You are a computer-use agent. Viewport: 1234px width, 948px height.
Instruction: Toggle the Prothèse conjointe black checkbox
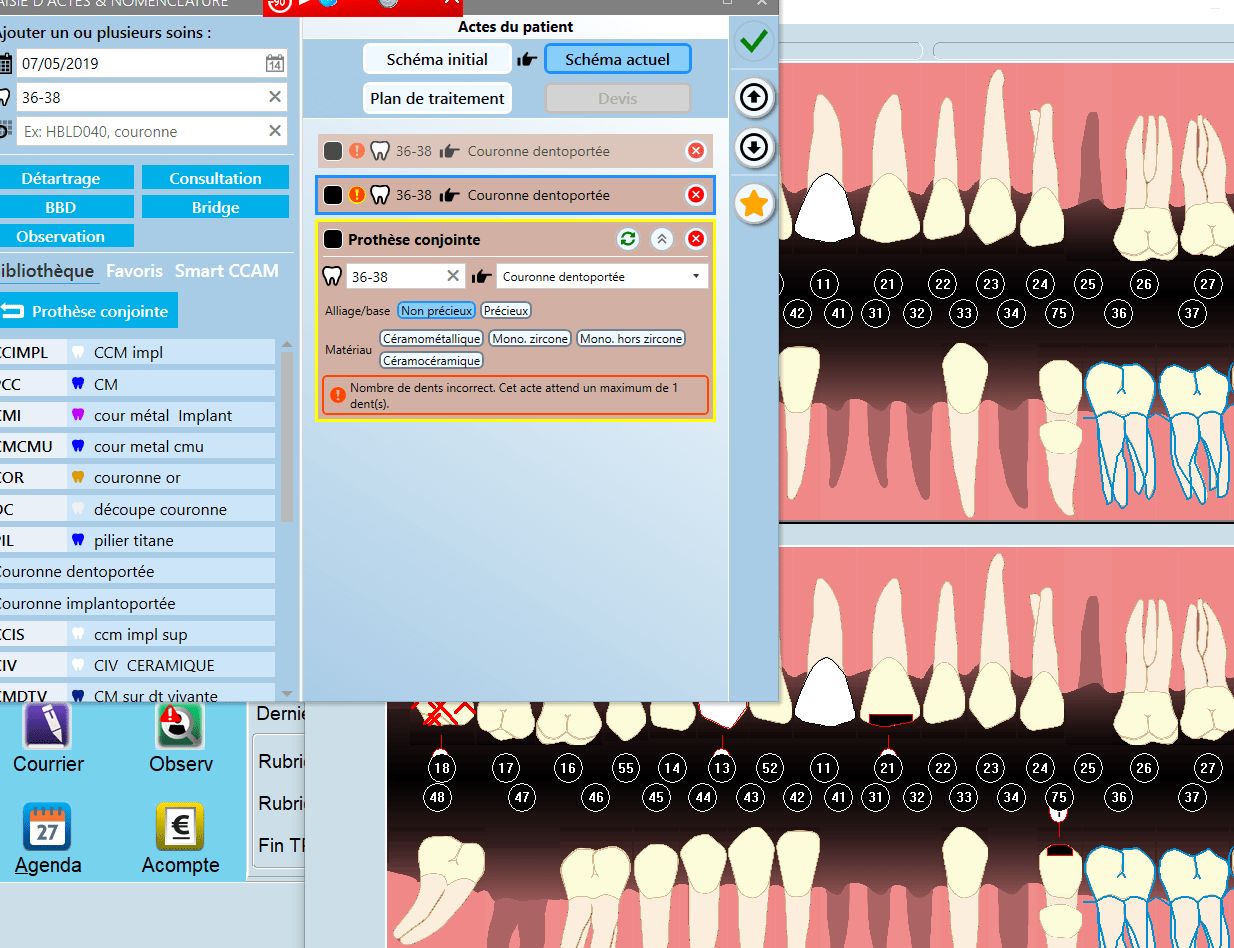click(333, 240)
